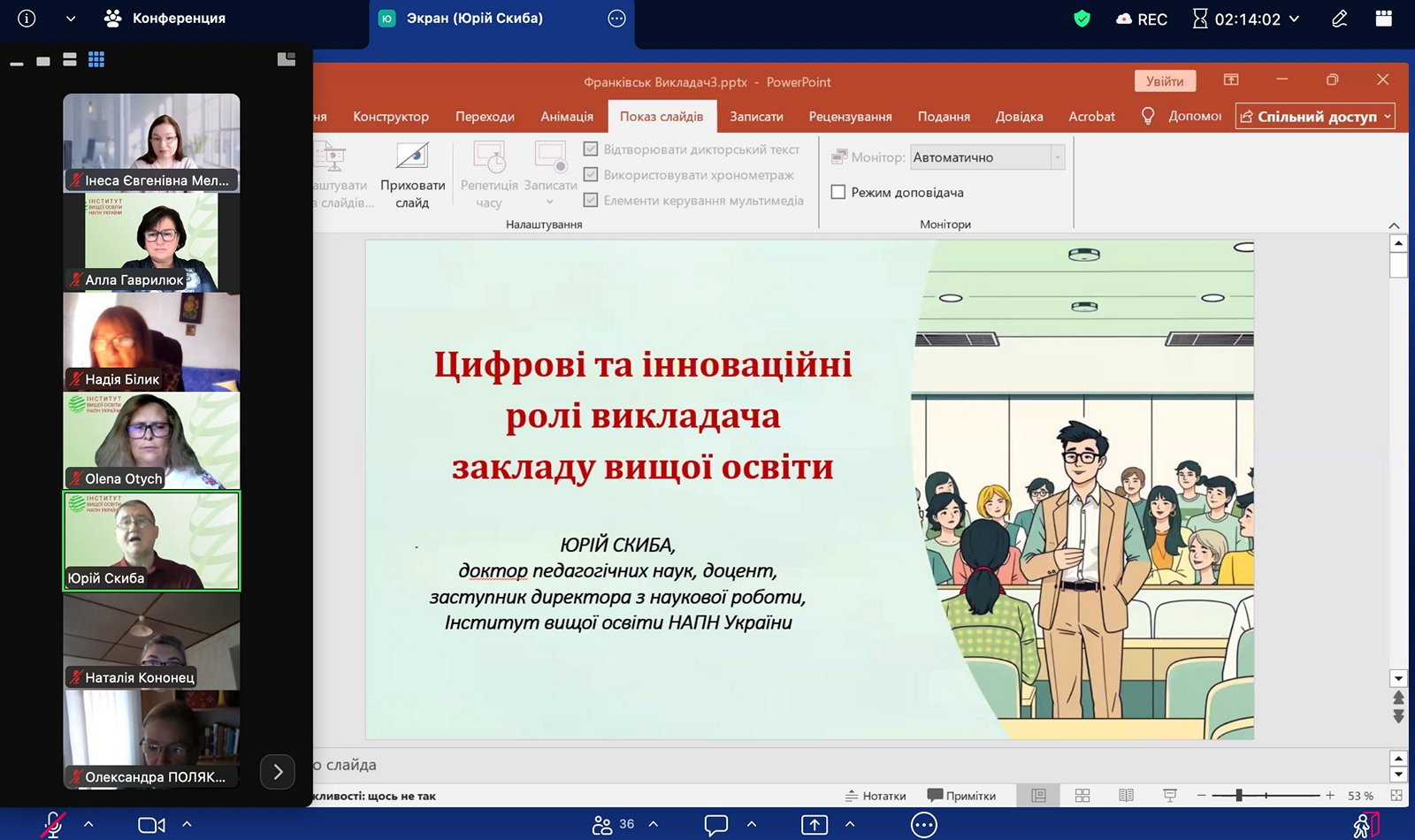Image resolution: width=1415 pixels, height=840 pixels.
Task: Toggle the camera video icon
Action: 151,824
